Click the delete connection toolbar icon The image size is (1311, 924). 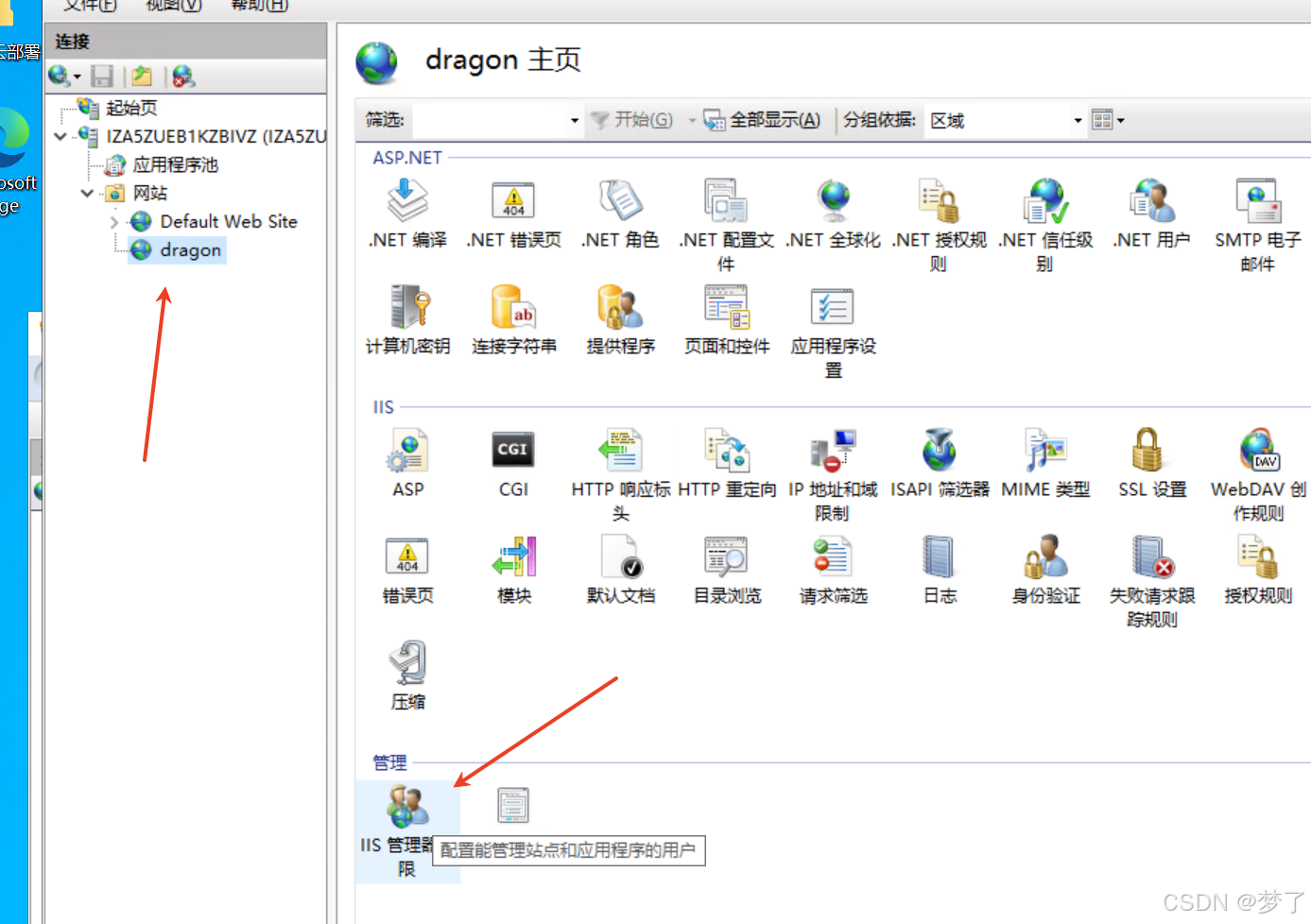pyautogui.click(x=183, y=76)
